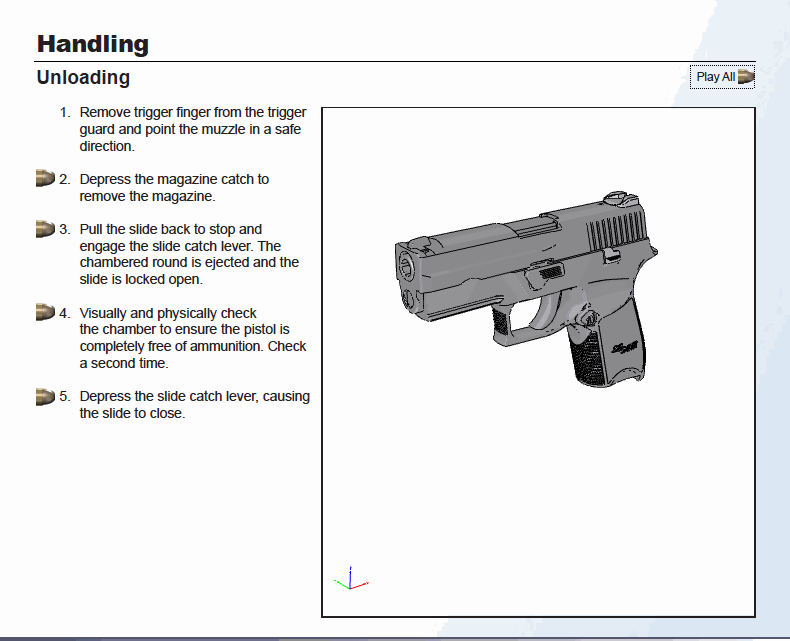Select the 'Depress the slide catch lever' step text
790x641 pixels.
(x=194, y=405)
